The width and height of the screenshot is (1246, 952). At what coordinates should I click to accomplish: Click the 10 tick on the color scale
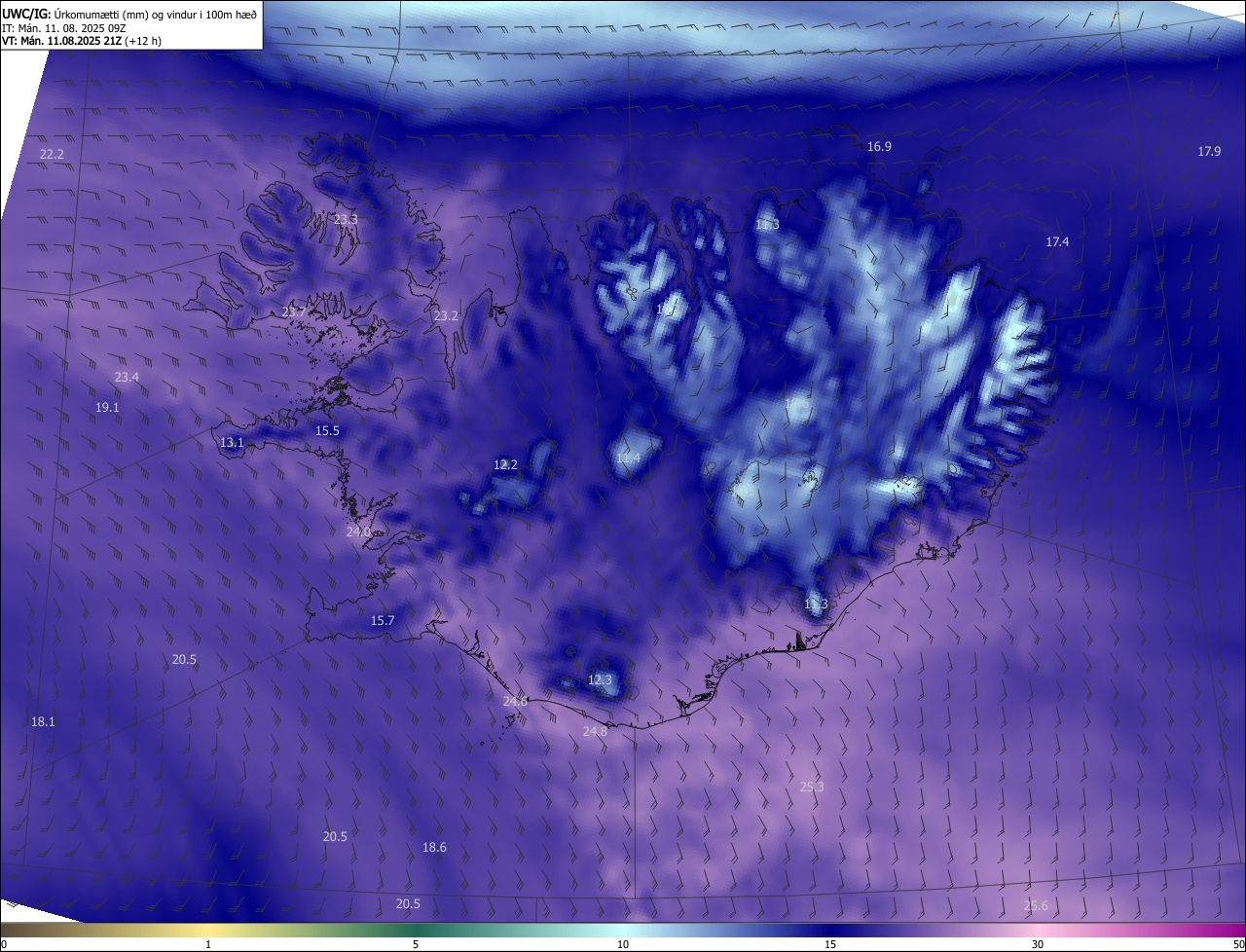(623, 945)
